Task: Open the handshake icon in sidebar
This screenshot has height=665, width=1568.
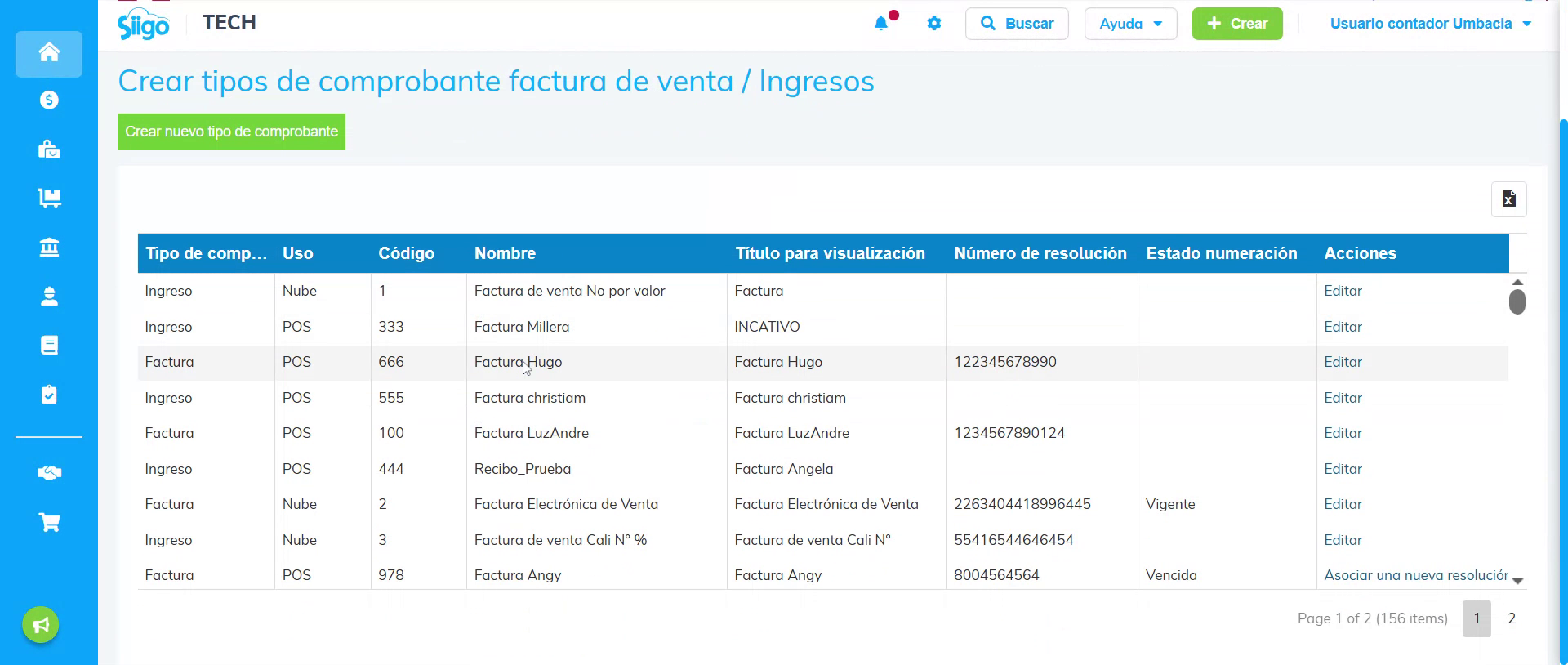Action: point(49,473)
